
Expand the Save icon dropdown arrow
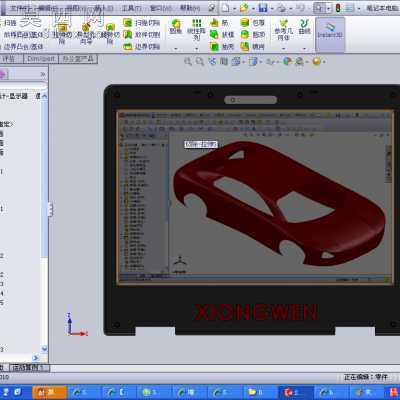272,8
